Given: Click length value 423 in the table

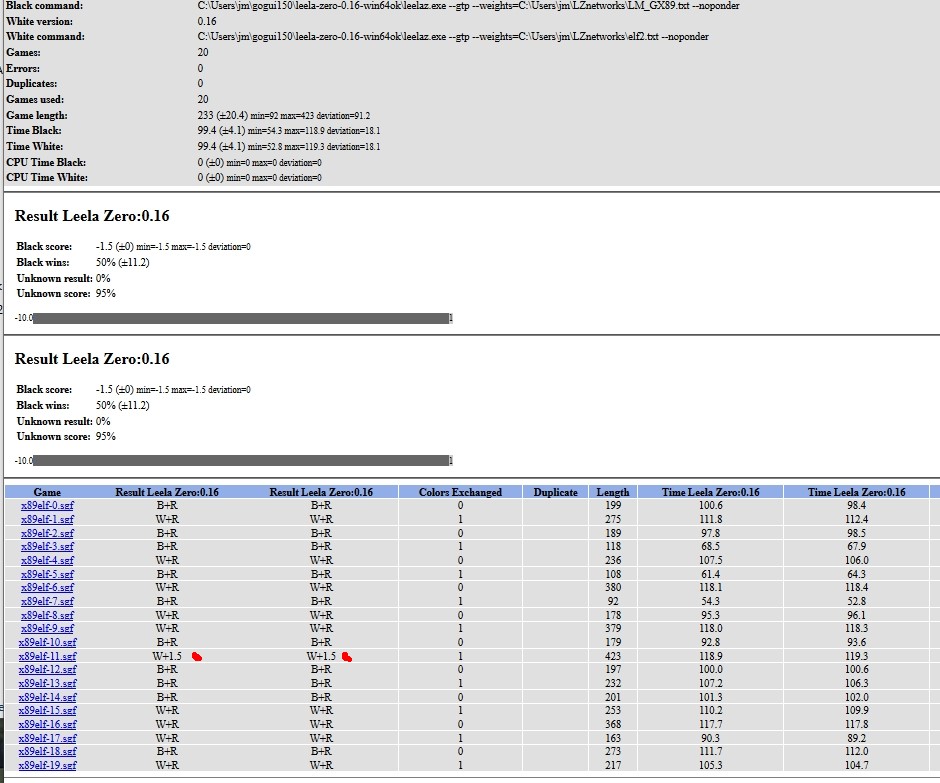Looking at the screenshot, I should point(613,656).
